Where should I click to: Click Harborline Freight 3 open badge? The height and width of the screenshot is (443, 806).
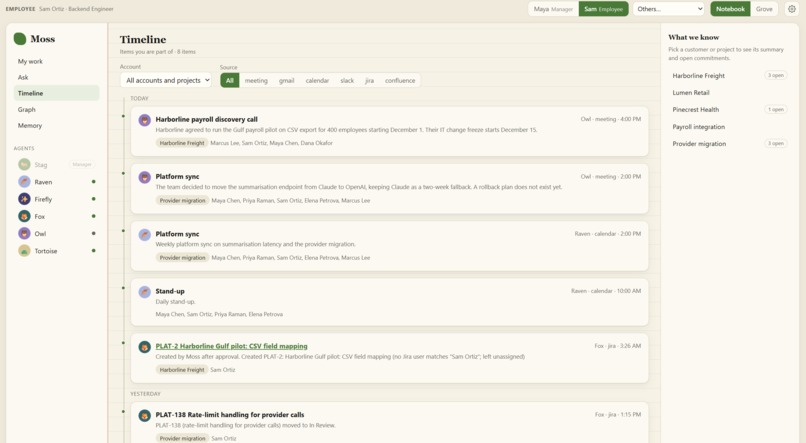776,75
